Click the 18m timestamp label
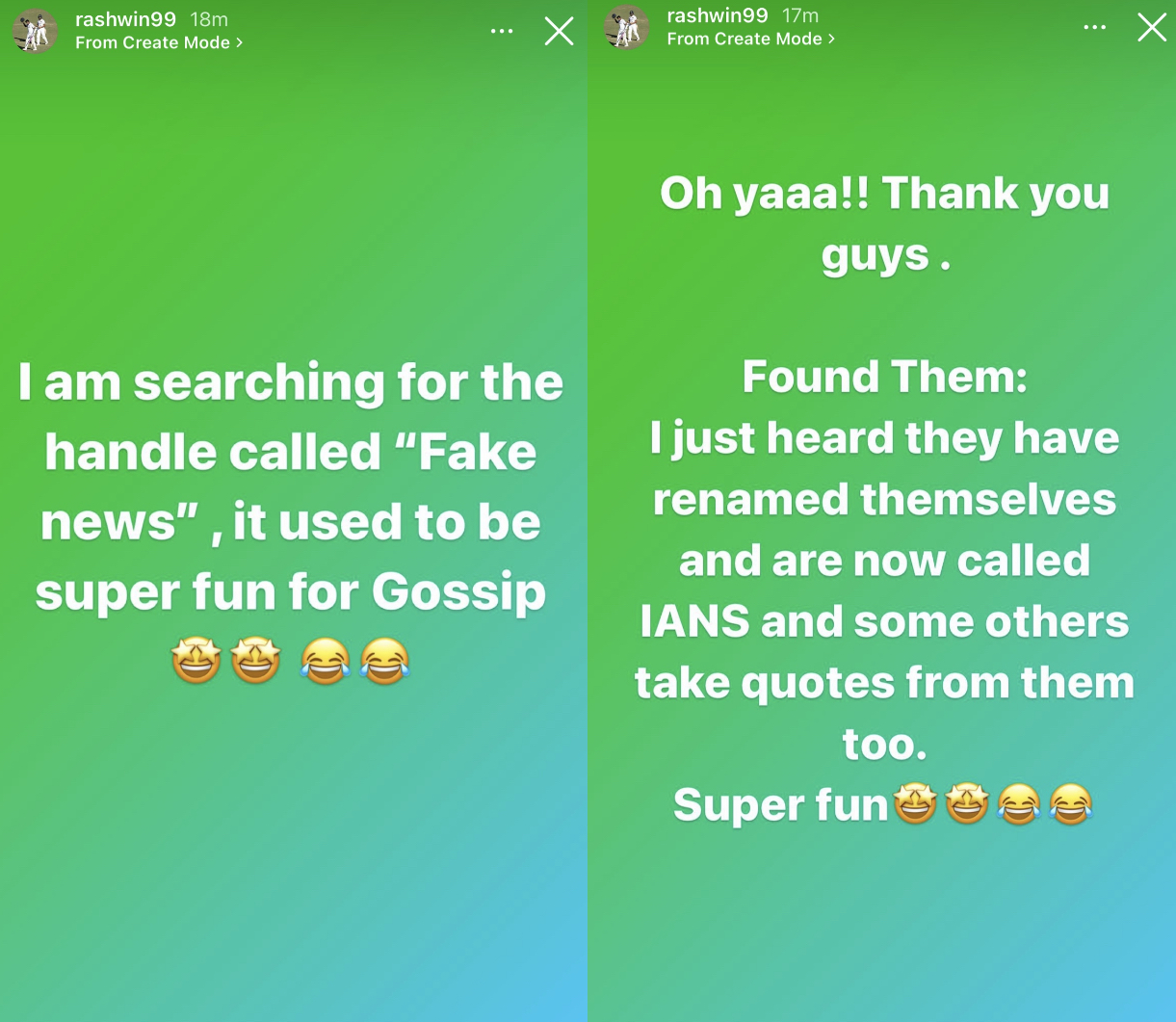The width and height of the screenshot is (1176, 1022). [209, 19]
